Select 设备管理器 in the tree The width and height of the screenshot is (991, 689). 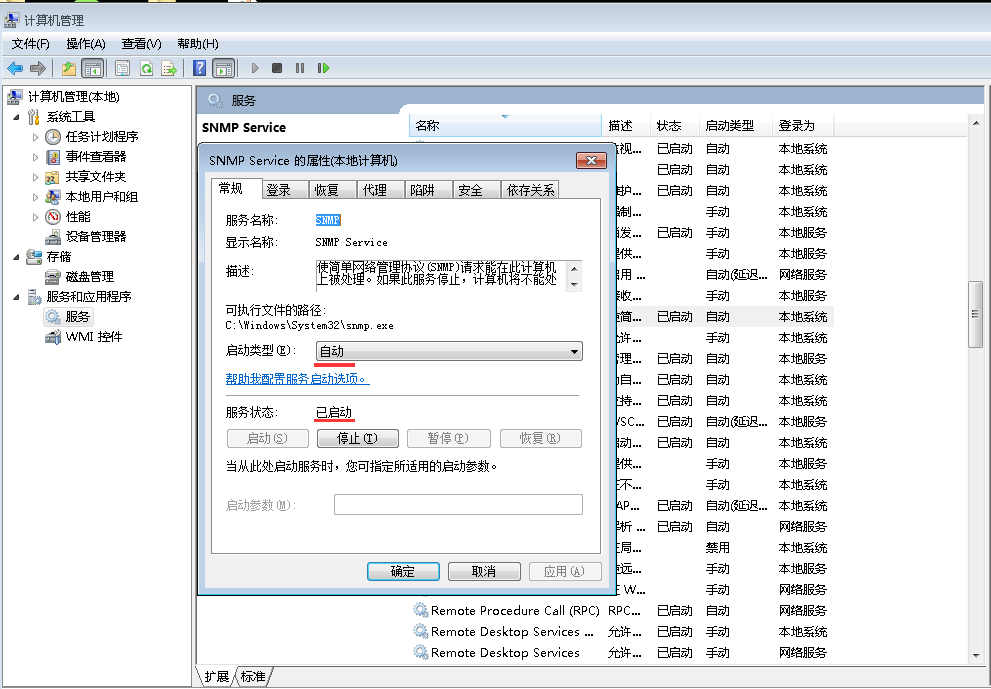96,236
